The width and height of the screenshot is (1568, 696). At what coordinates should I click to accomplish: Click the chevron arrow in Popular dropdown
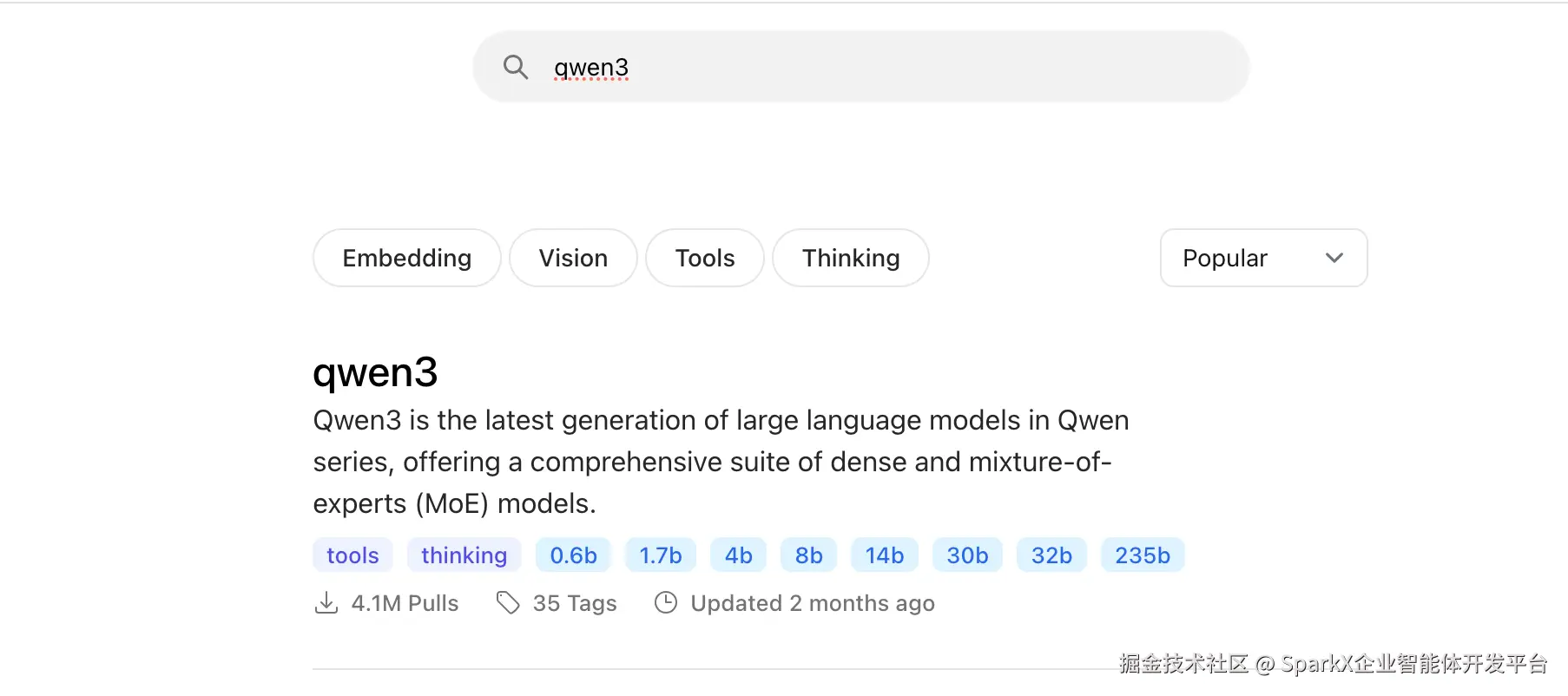[1334, 258]
